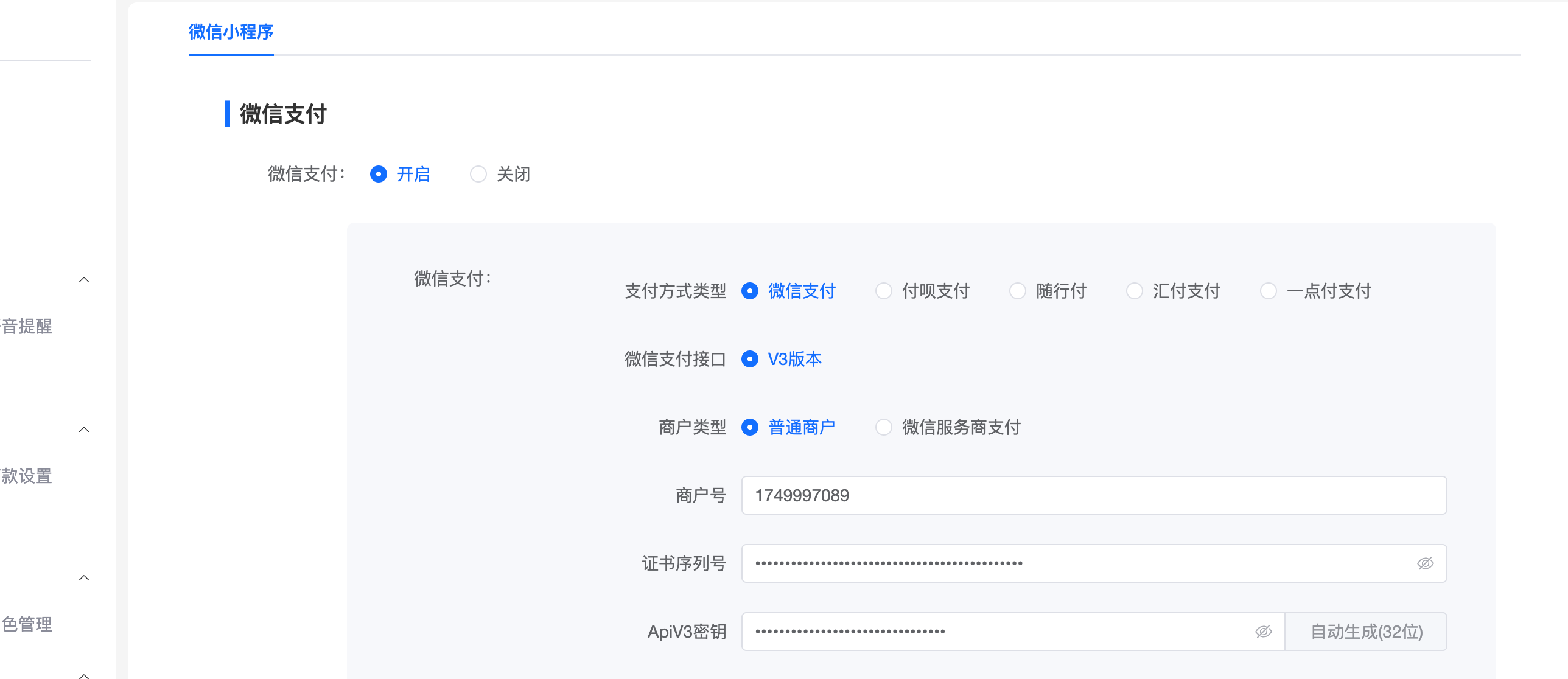1568x679 pixels.
Task: Switch to the 微信小程序 tab
Action: tap(231, 32)
